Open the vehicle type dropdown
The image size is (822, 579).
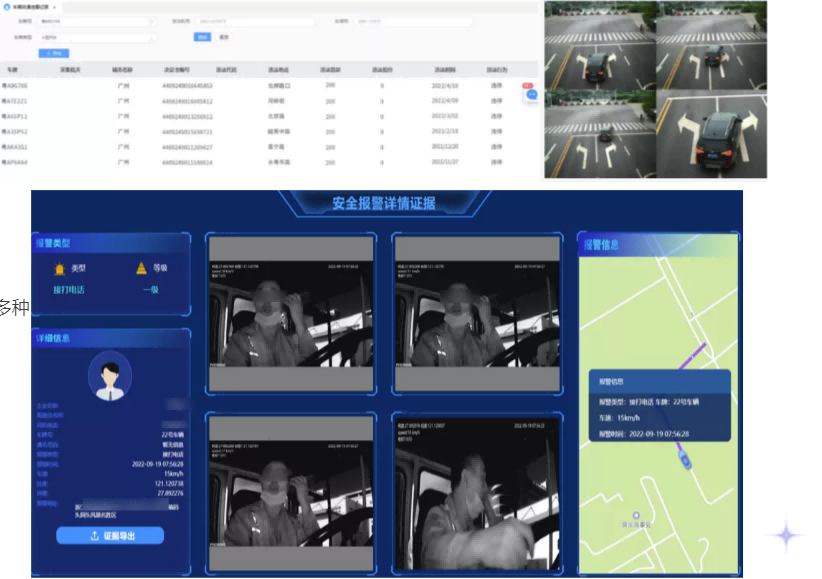96,38
